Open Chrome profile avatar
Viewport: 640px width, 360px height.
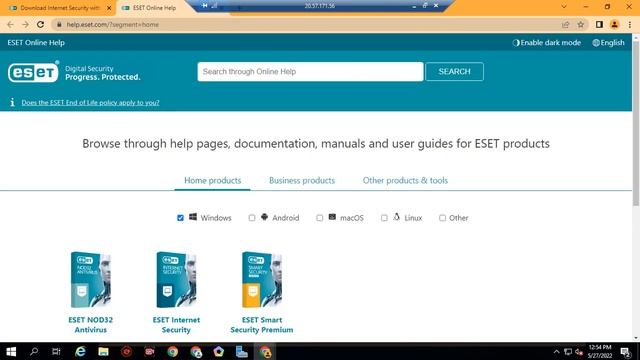pos(614,24)
